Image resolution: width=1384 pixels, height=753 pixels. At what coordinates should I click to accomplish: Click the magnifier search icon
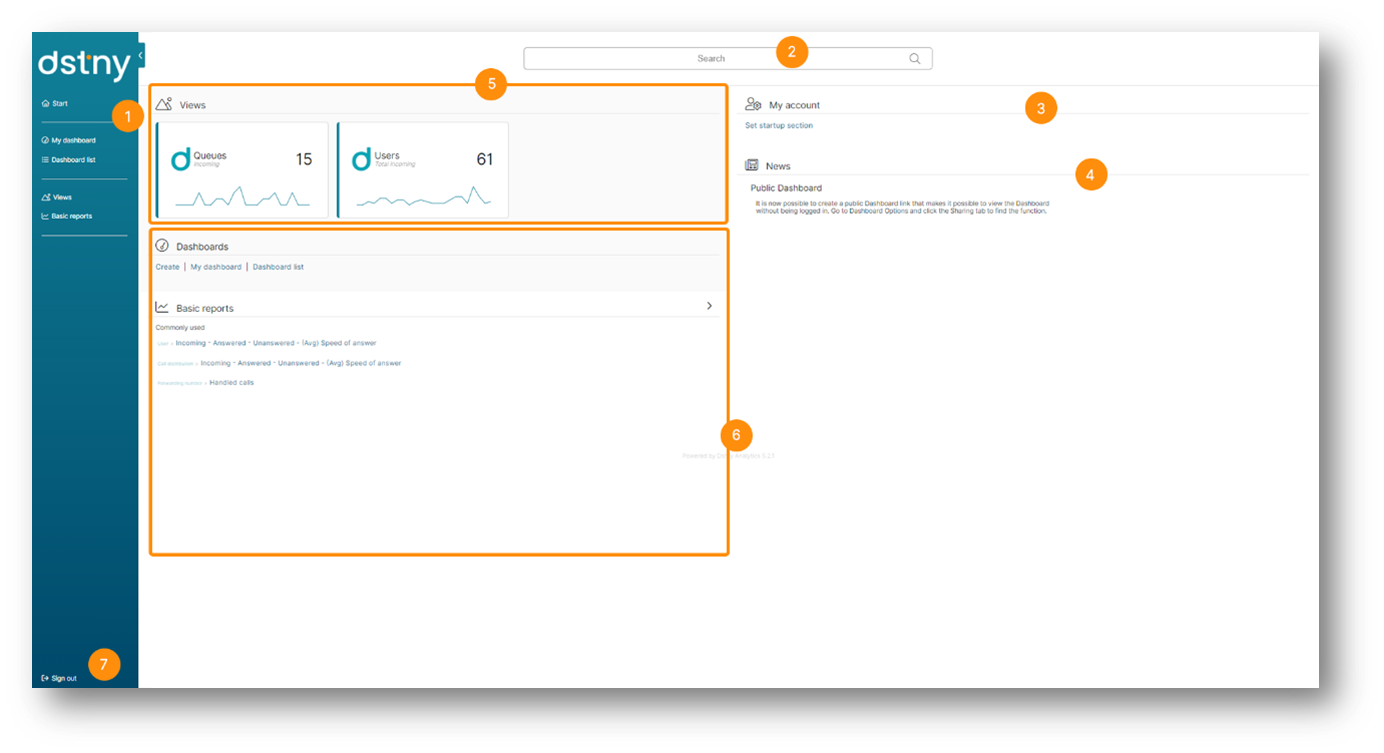pos(915,58)
